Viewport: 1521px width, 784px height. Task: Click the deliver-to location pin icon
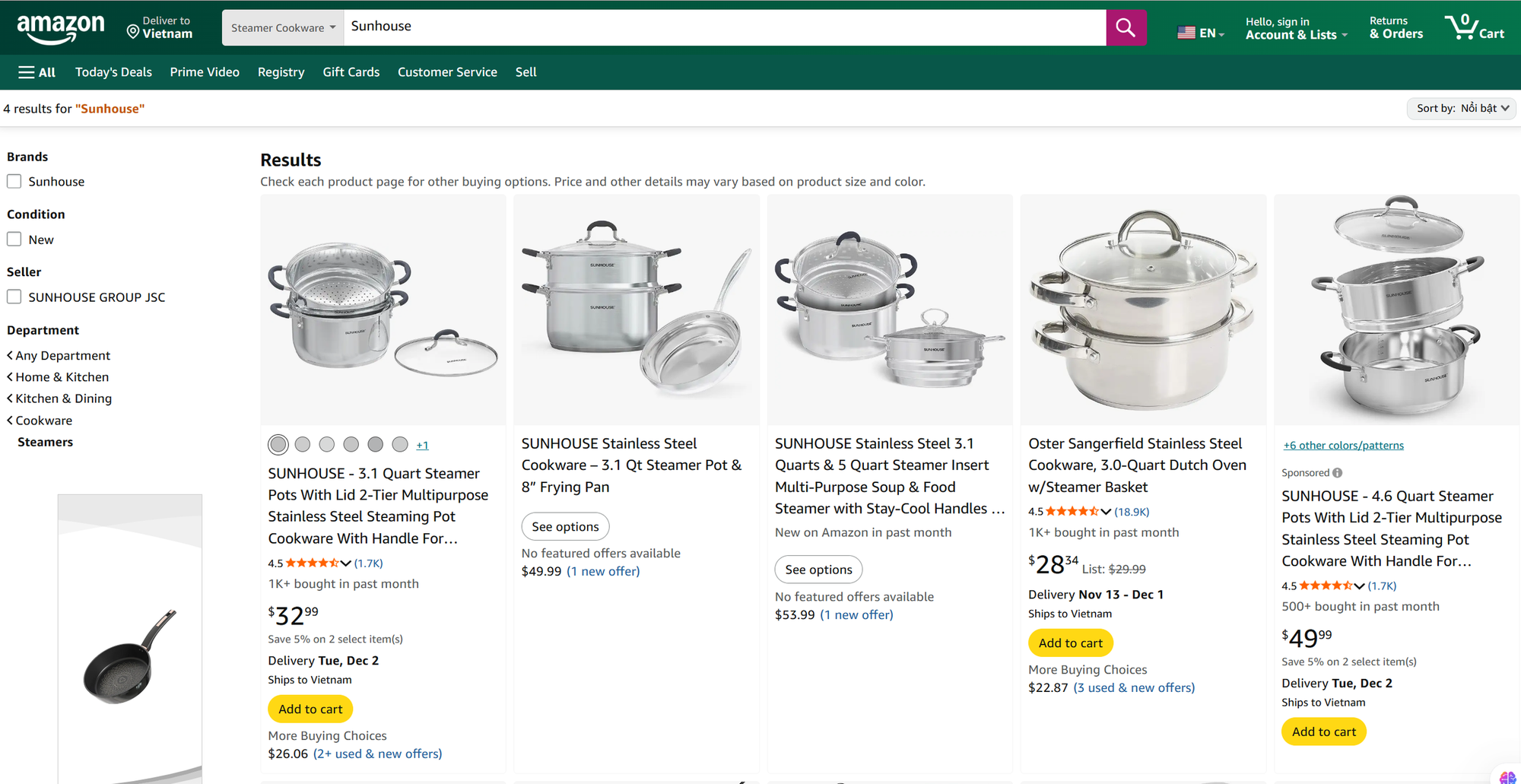coord(133,31)
